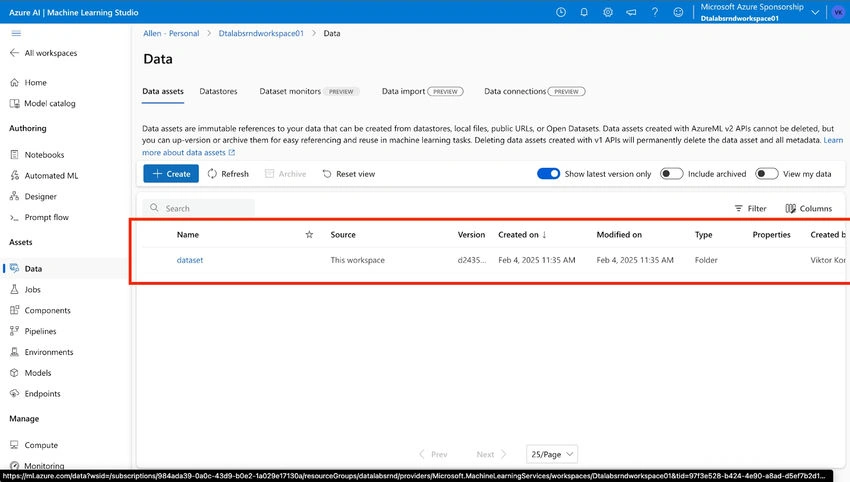Open Jobs section
The width and height of the screenshot is (850, 482).
25,290
